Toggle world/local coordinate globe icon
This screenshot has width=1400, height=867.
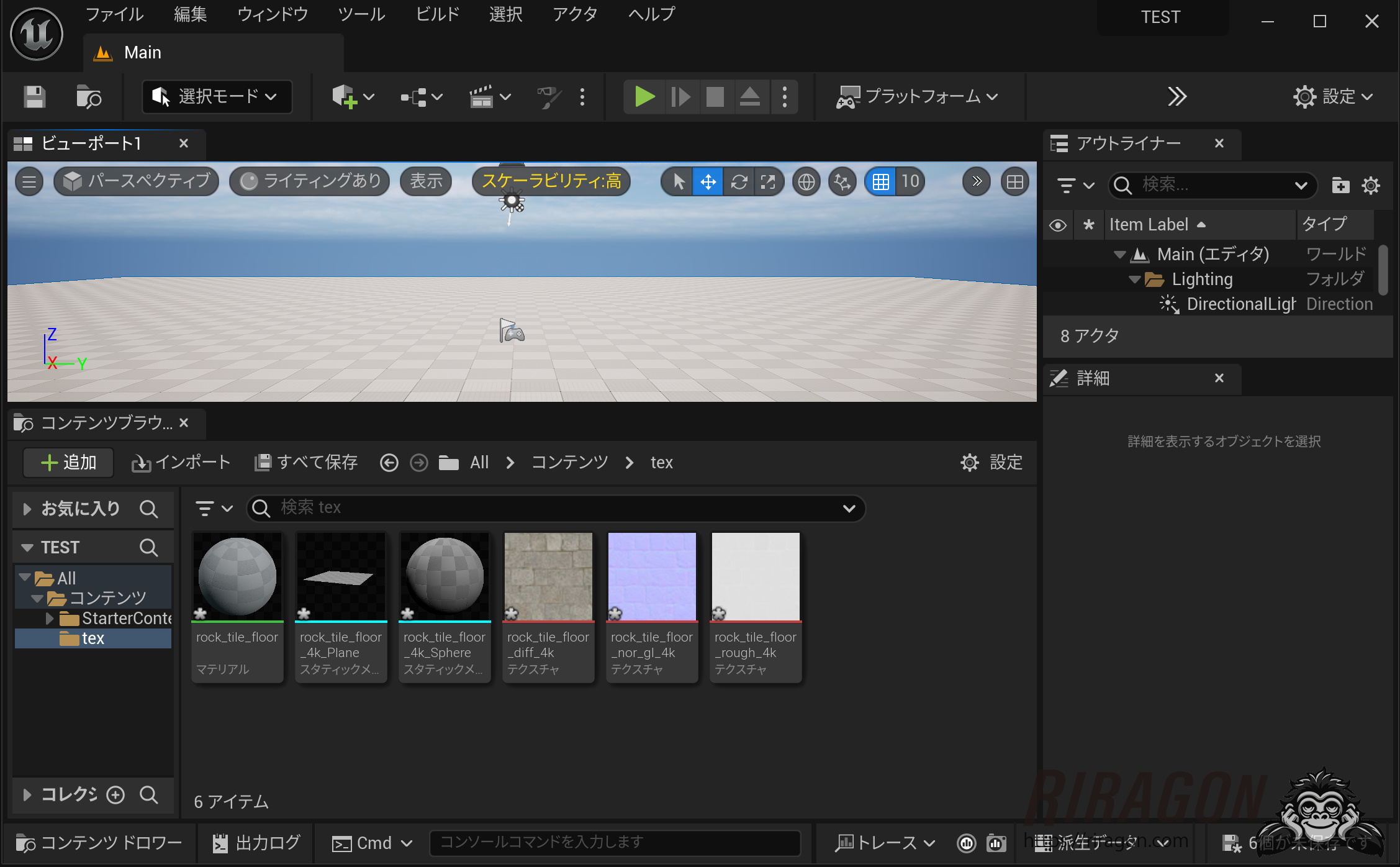806,182
